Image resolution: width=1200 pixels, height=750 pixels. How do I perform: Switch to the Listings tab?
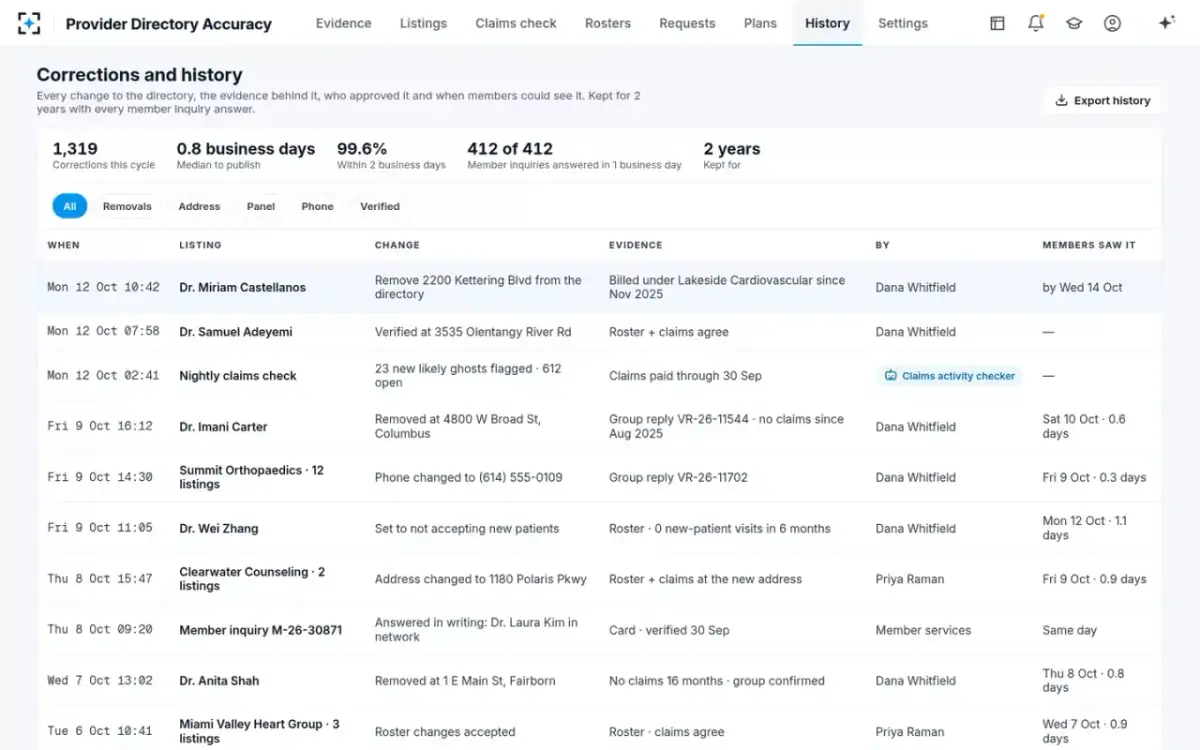423,23
